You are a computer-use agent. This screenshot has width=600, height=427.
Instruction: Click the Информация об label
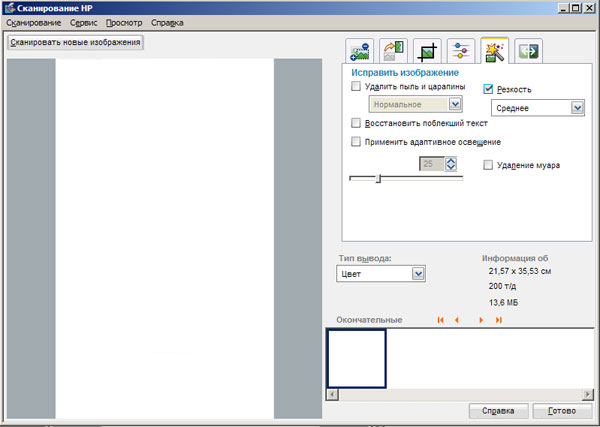[515, 258]
